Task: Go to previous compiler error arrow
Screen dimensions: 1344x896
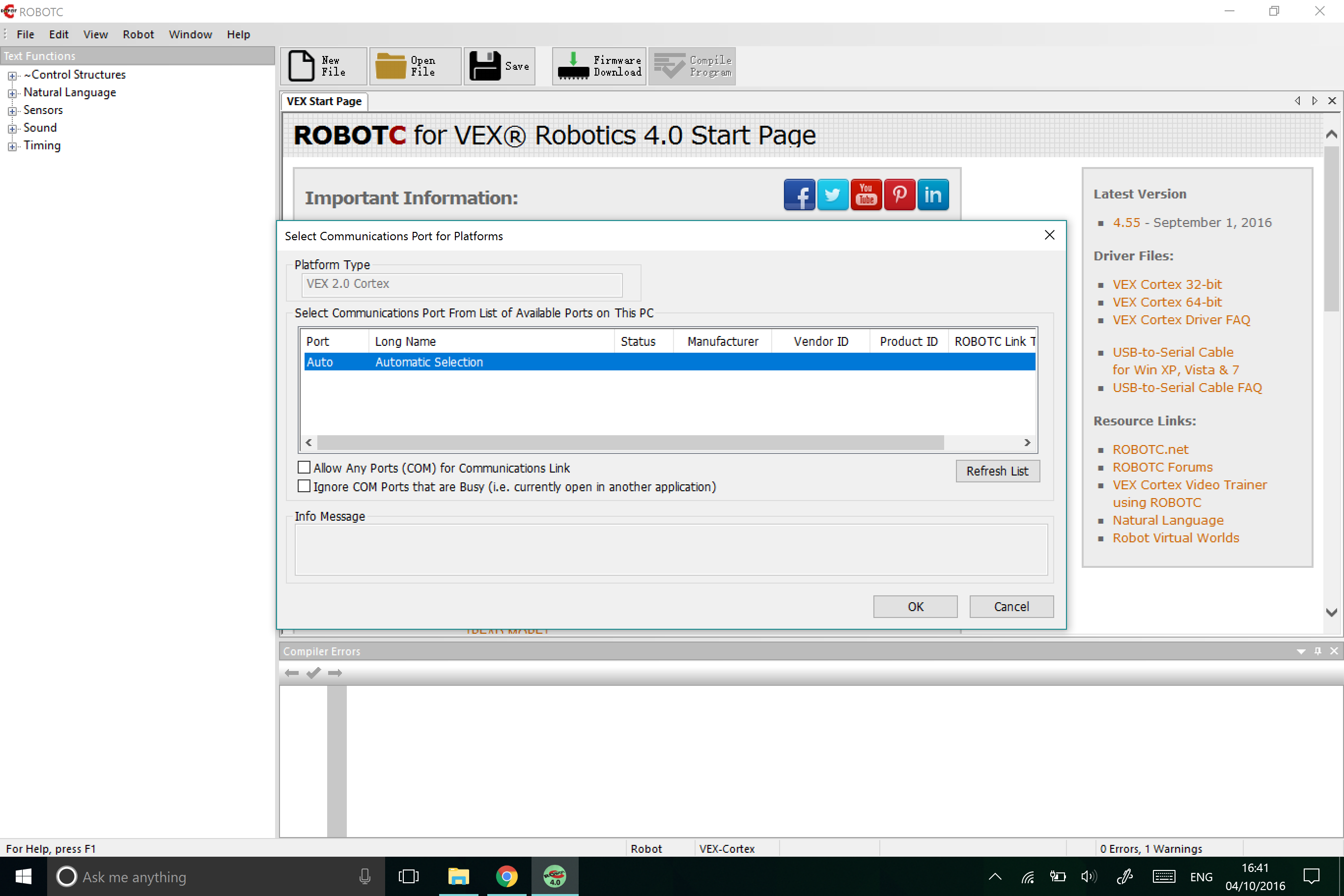Action: click(292, 673)
